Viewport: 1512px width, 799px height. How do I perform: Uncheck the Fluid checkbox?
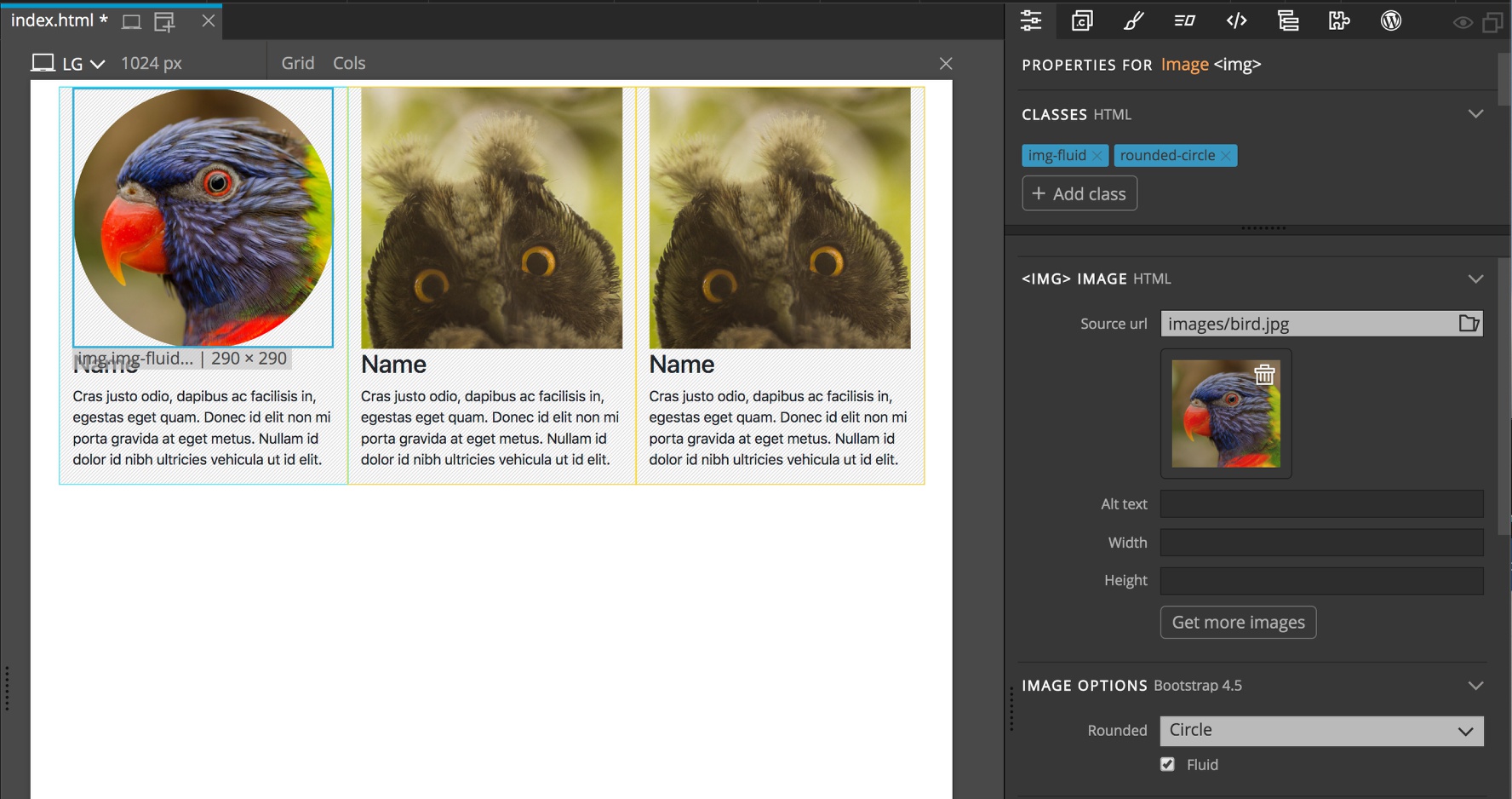(1167, 765)
